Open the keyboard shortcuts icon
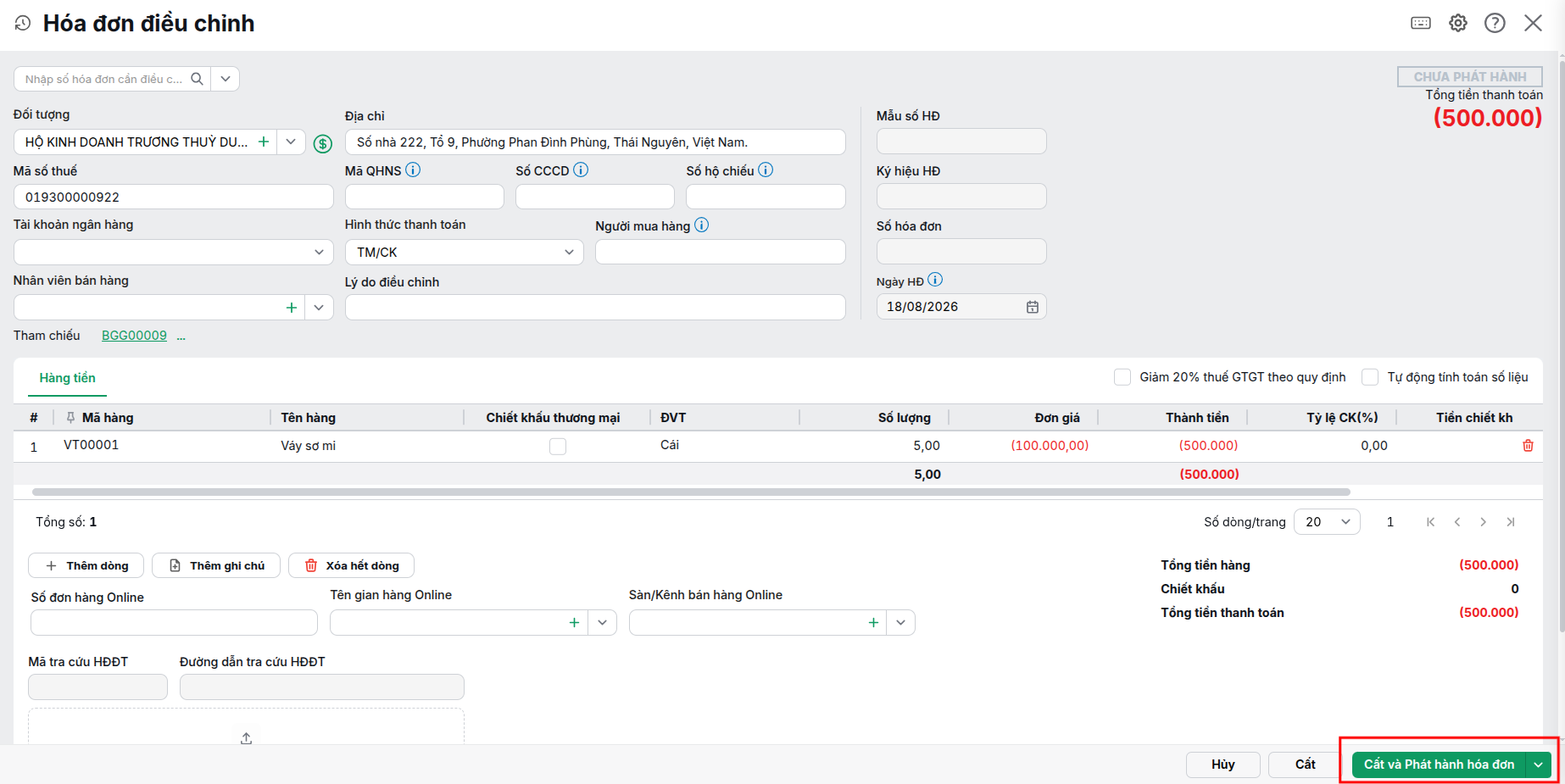 (1421, 23)
